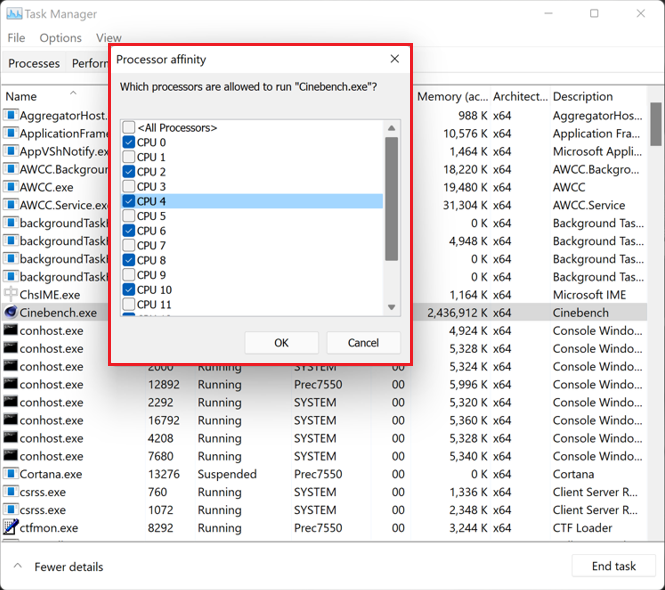Uncheck the highlighted CPU 4 checkbox
The image size is (665, 590).
click(x=129, y=201)
